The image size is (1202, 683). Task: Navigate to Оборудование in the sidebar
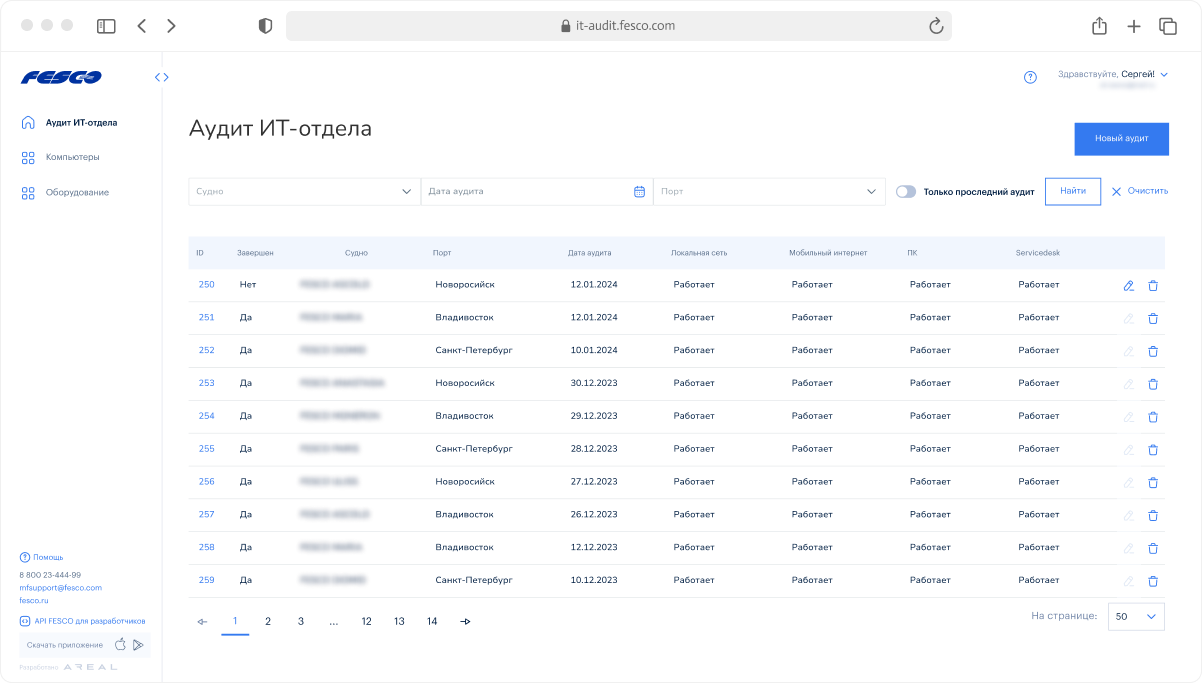[77, 192]
